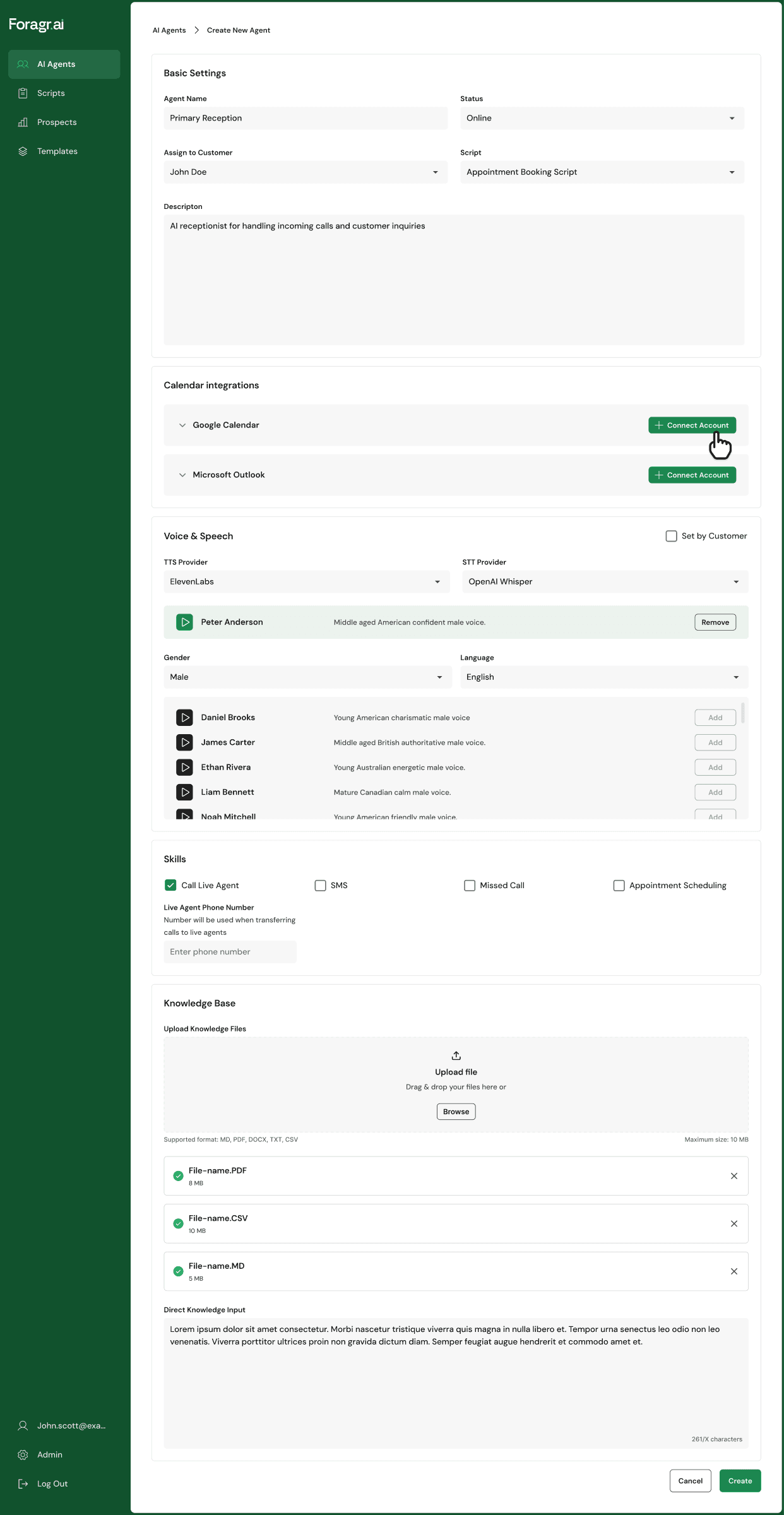Screen dimensions: 784x1515
Task: Expand the Microsoft Outlook chevron
Action: (182, 475)
